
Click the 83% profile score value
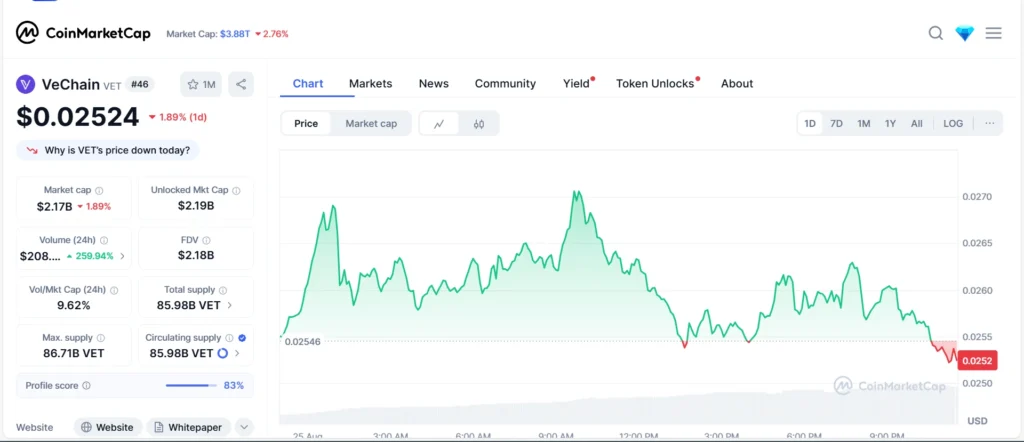click(x=234, y=386)
